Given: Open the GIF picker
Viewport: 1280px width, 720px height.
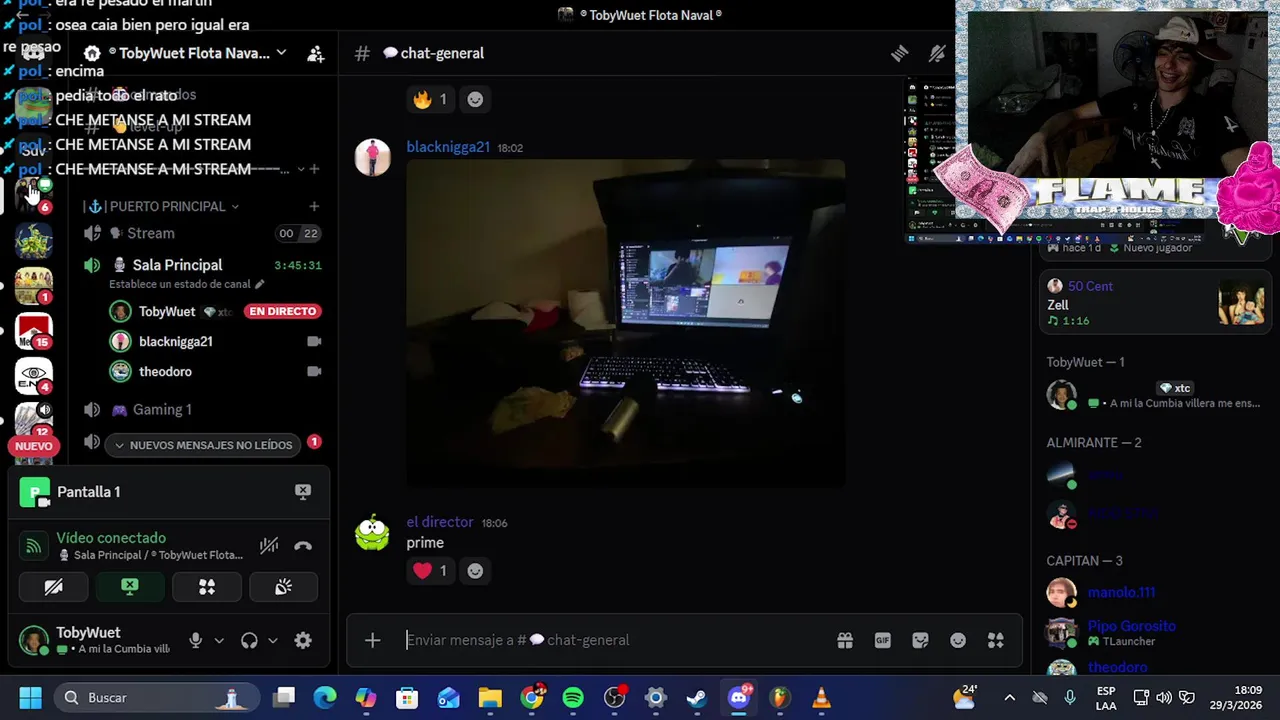Looking at the screenshot, I should pos(883,640).
